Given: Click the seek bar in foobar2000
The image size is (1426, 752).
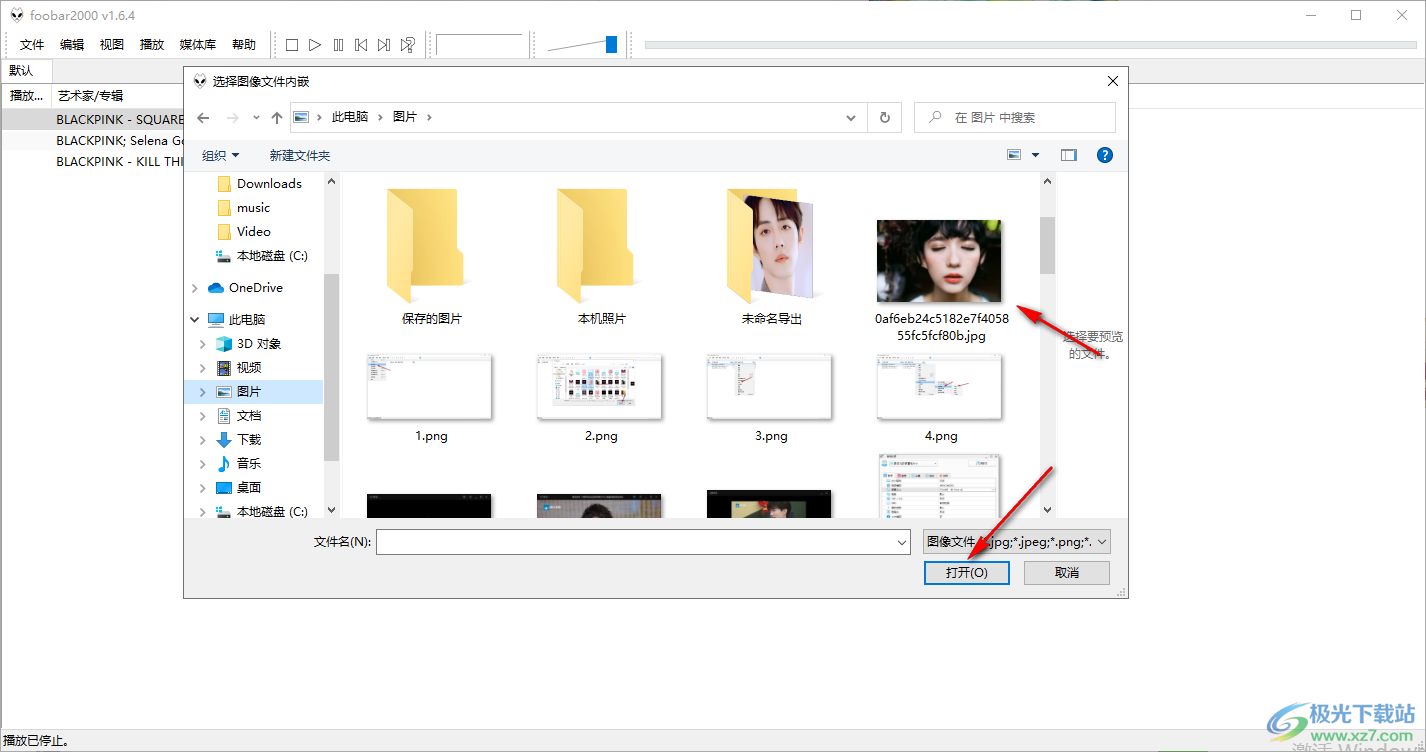Looking at the screenshot, I should click(1031, 45).
